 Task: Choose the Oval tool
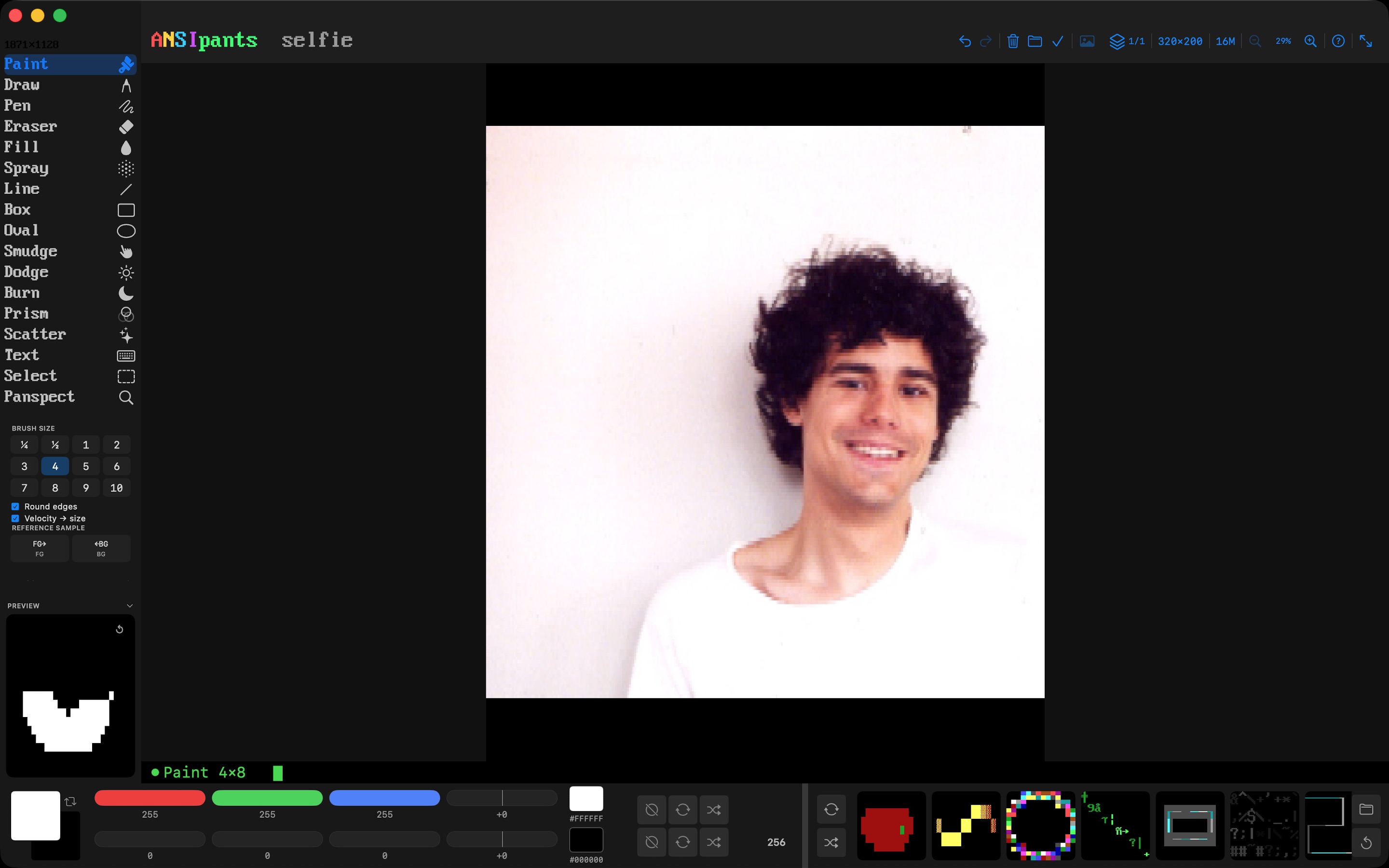tap(69, 230)
